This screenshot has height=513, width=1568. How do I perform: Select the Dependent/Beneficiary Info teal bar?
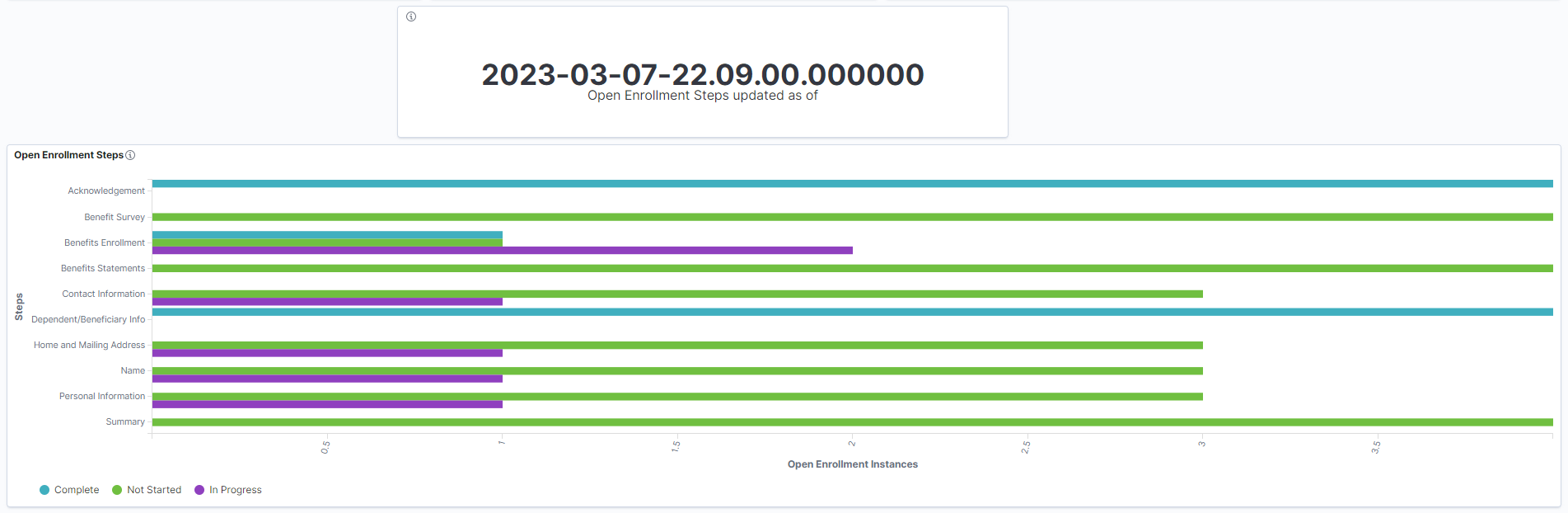[x=853, y=312]
